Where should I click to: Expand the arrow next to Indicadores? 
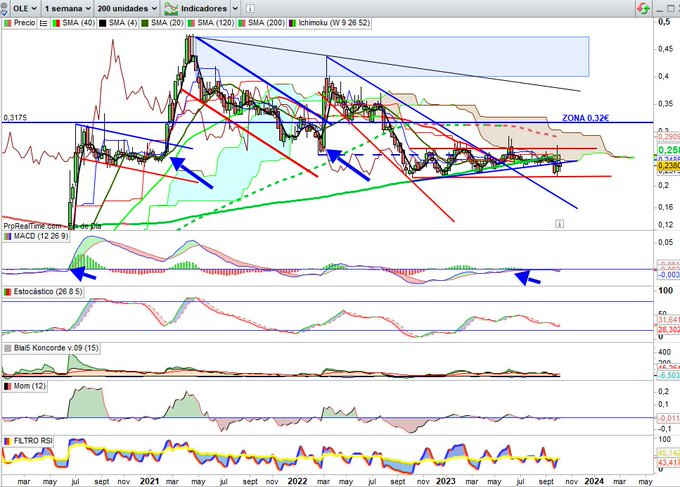pos(235,8)
